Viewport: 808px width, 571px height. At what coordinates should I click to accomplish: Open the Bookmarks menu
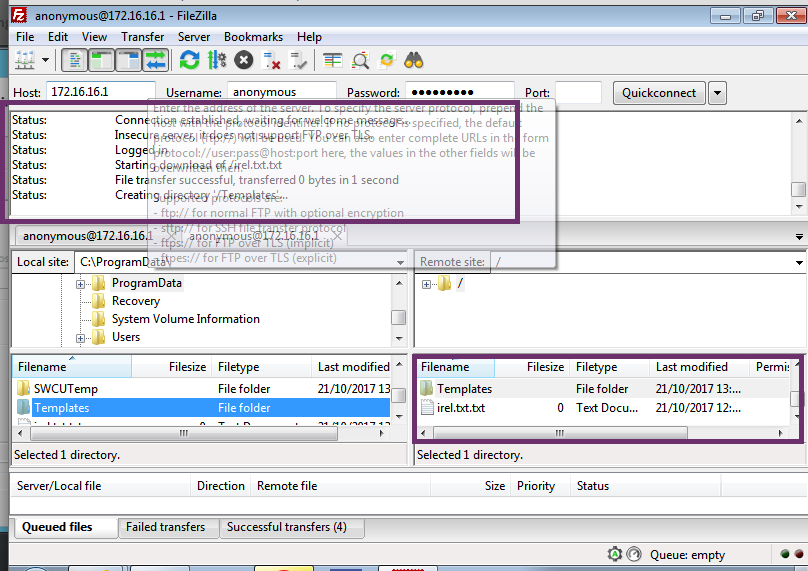253,37
